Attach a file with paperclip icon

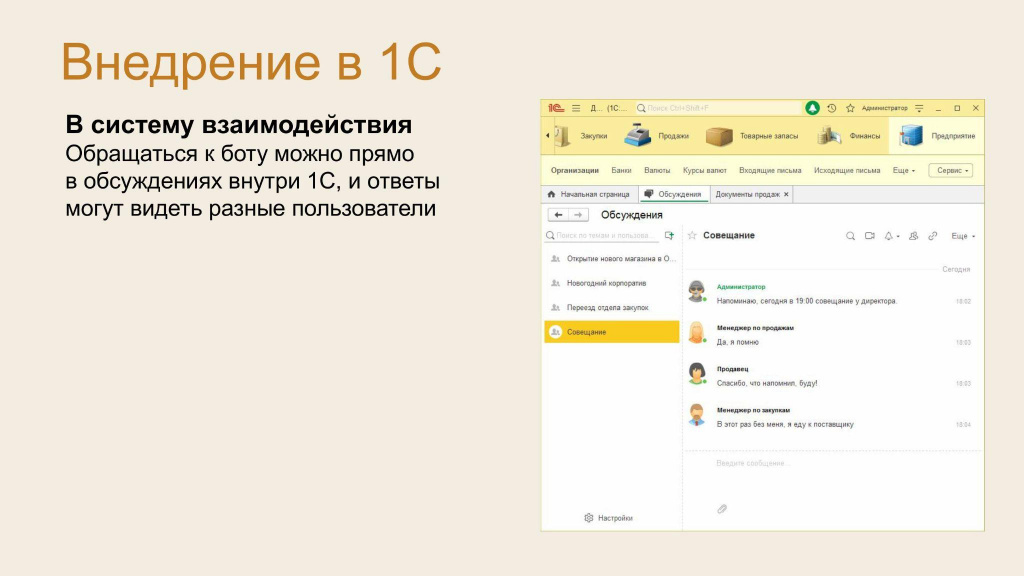(x=722, y=509)
